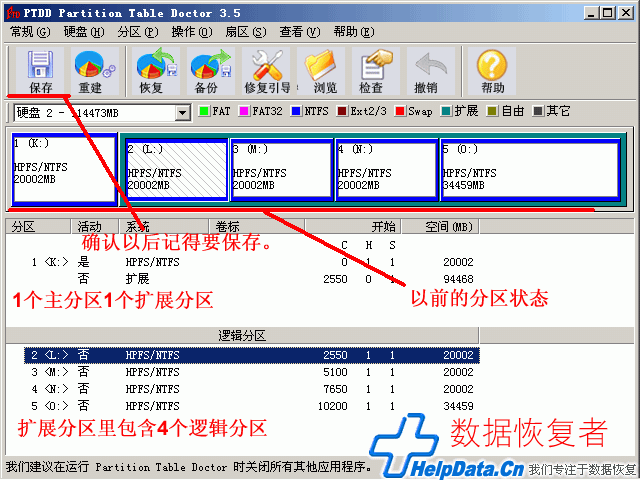Click the green FAT legend swatch
Viewport: 640px width, 480px height.
204,111
